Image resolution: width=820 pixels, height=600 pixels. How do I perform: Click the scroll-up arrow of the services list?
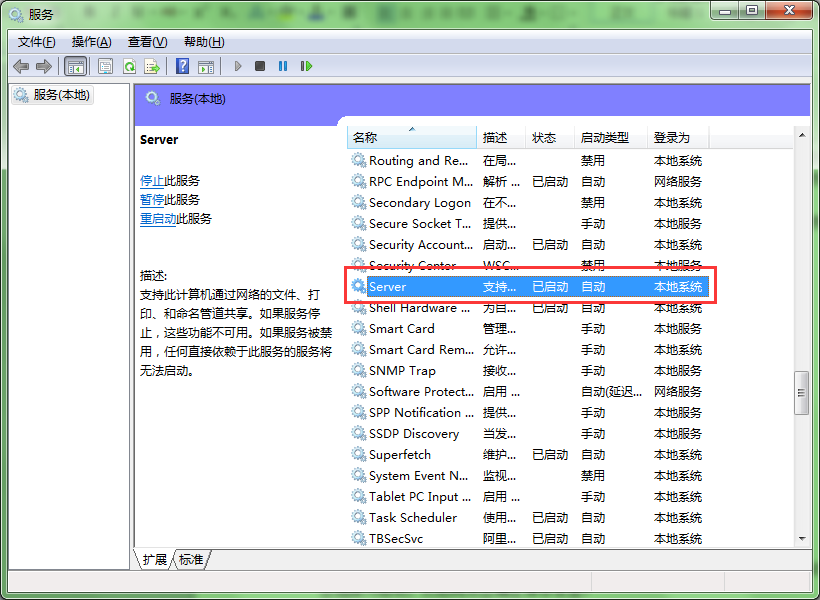point(802,135)
